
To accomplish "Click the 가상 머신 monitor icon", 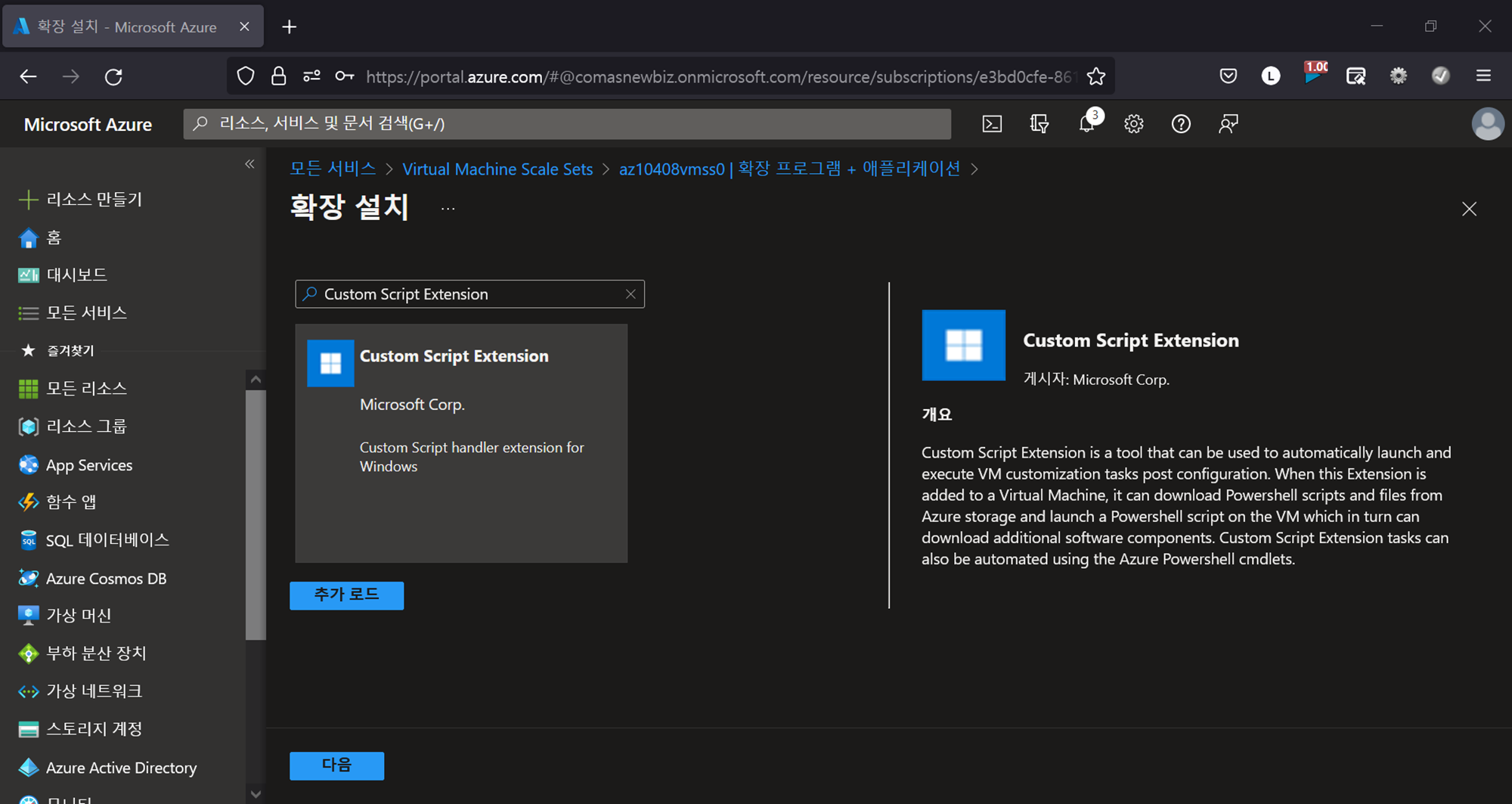I will (29, 616).
